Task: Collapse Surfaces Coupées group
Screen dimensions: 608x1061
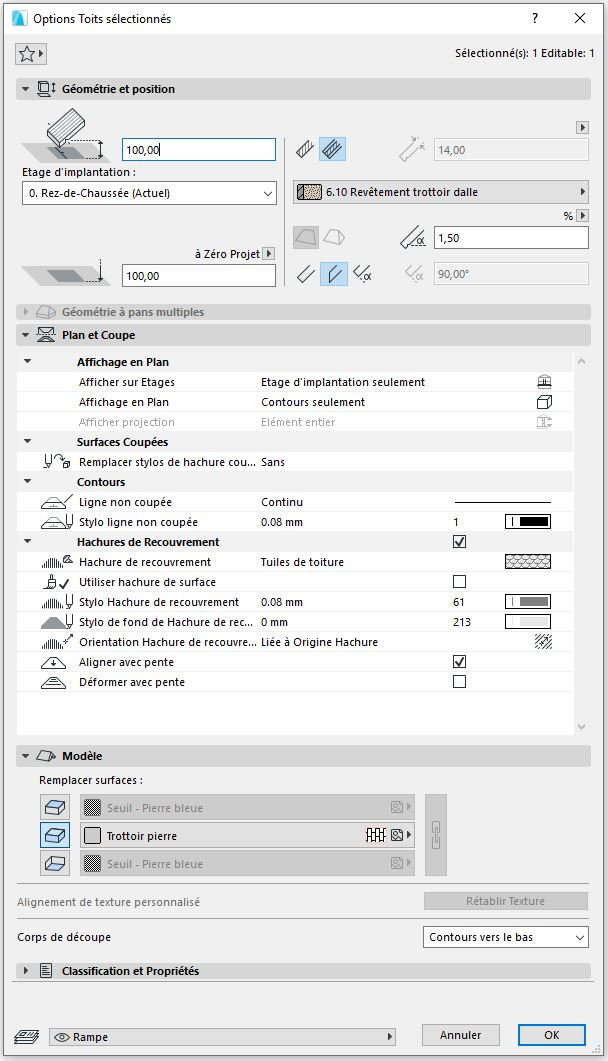Action: 28,441
